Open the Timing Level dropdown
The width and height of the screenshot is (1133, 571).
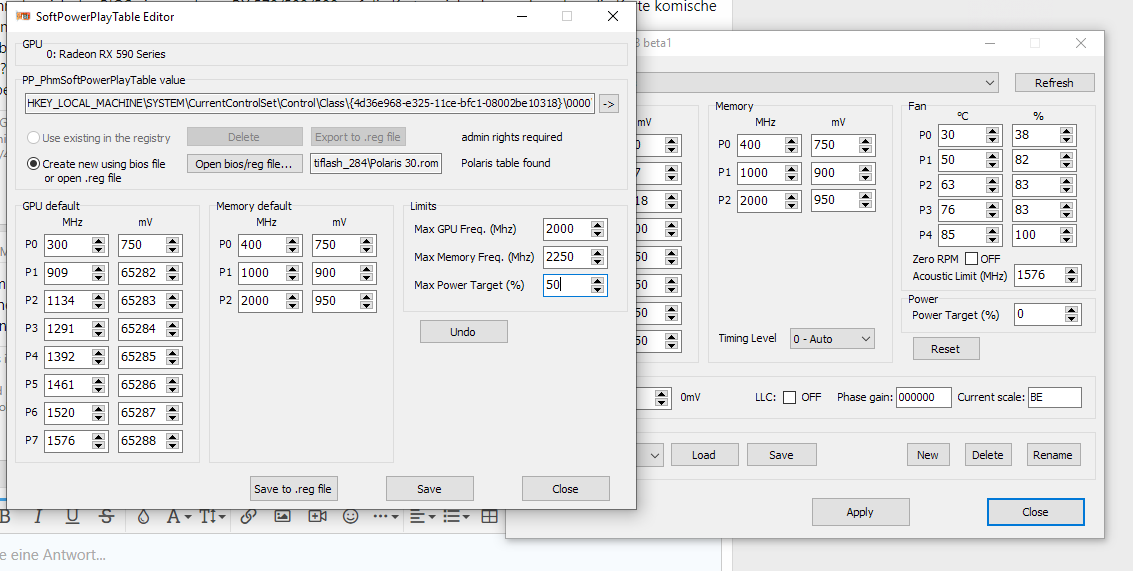[x=832, y=338]
